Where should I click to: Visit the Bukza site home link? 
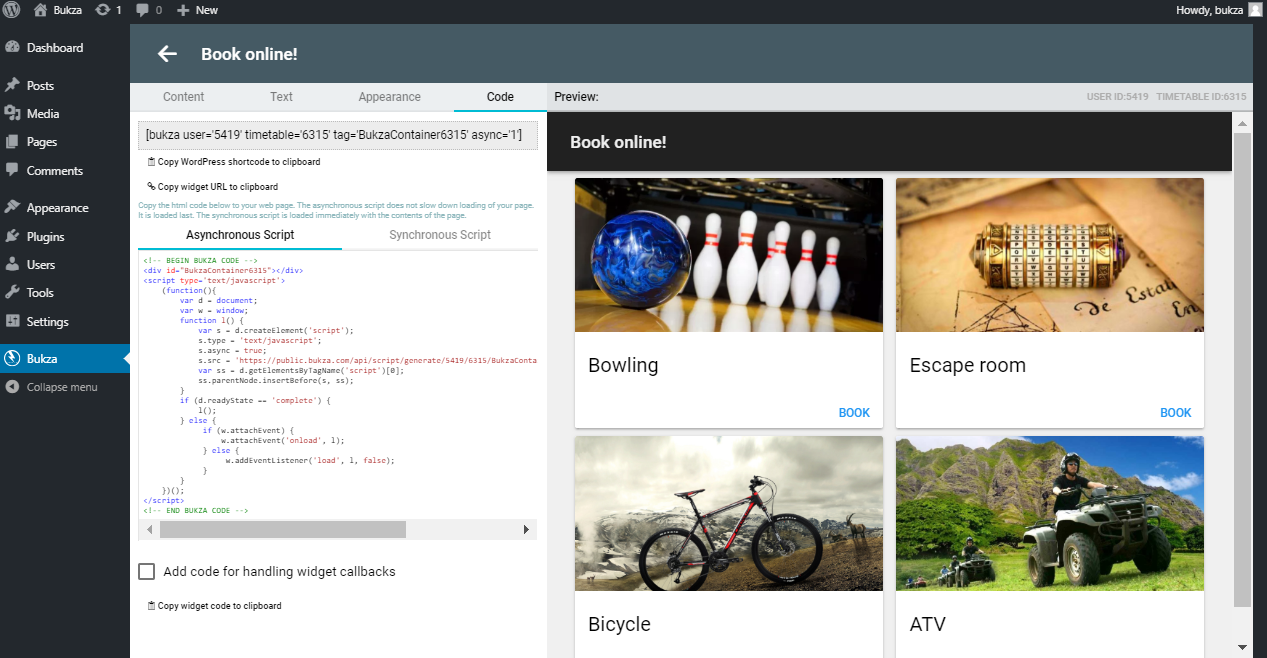coord(58,10)
